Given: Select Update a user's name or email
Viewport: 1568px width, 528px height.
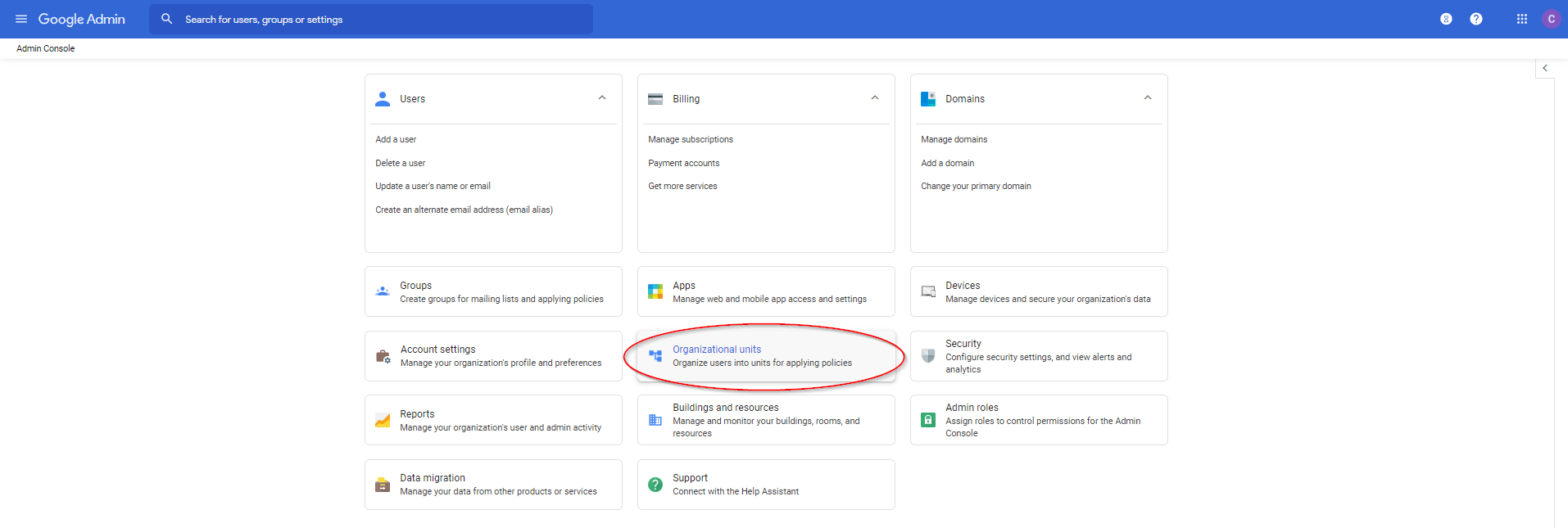Looking at the screenshot, I should (433, 187).
